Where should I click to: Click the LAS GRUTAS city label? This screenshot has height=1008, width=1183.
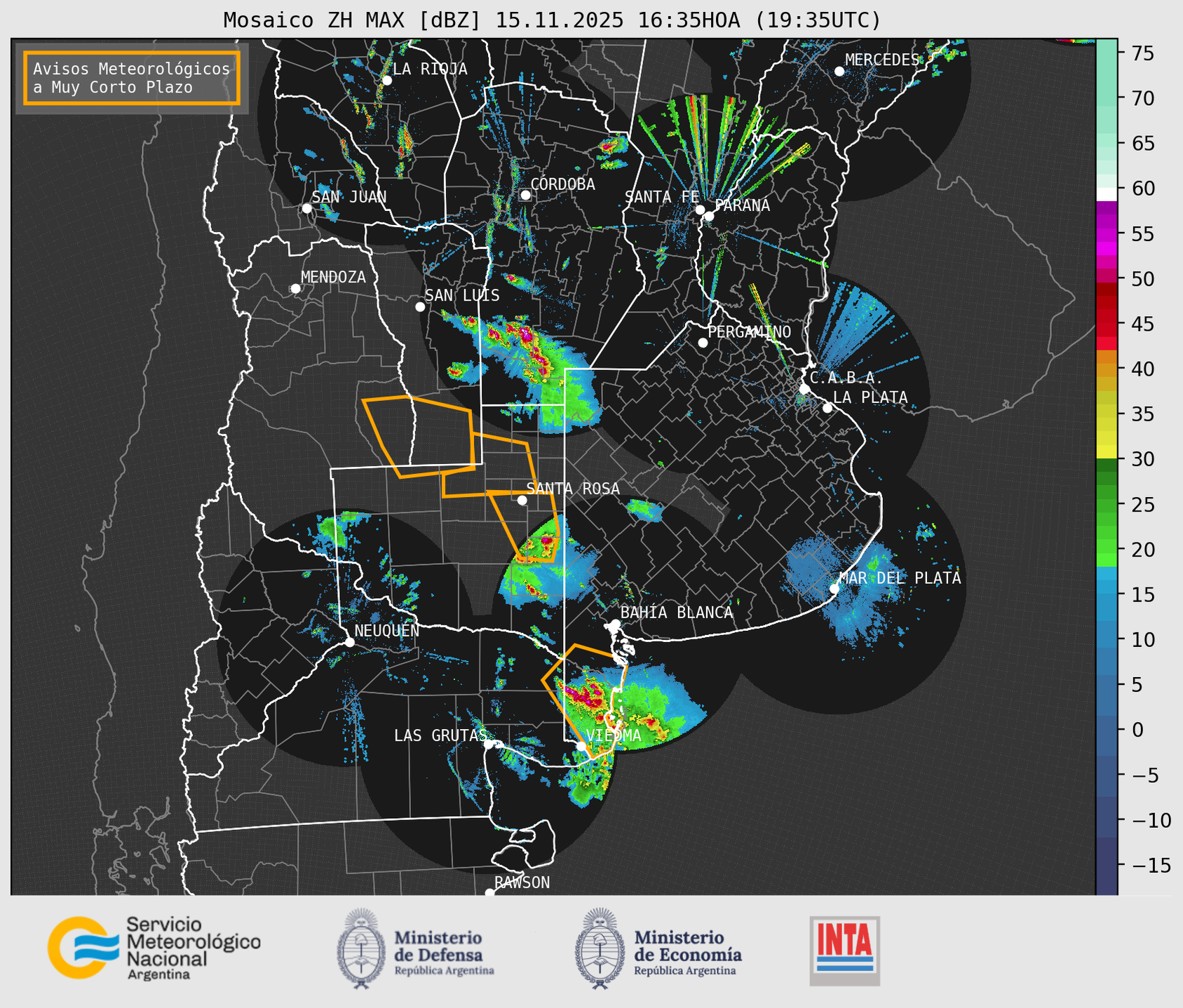click(x=440, y=735)
